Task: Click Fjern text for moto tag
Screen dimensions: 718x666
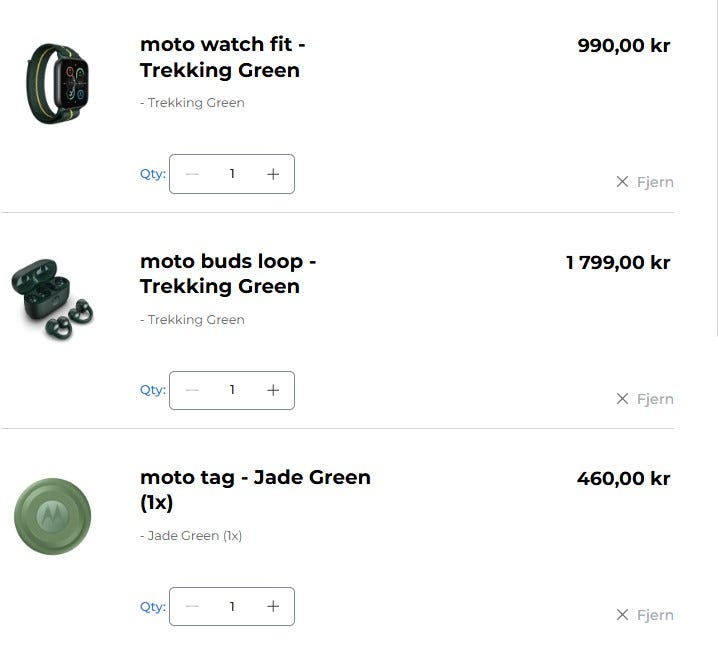Action: click(655, 615)
